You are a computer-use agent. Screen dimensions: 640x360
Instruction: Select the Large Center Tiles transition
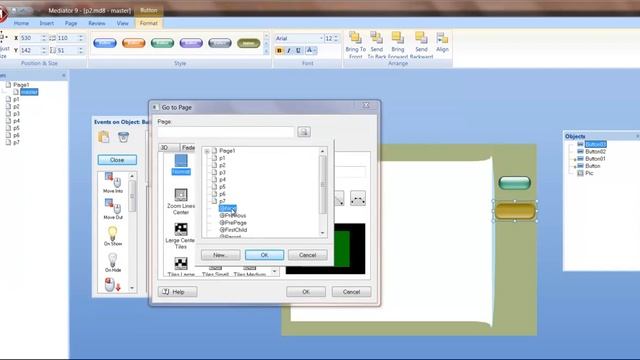(x=180, y=236)
